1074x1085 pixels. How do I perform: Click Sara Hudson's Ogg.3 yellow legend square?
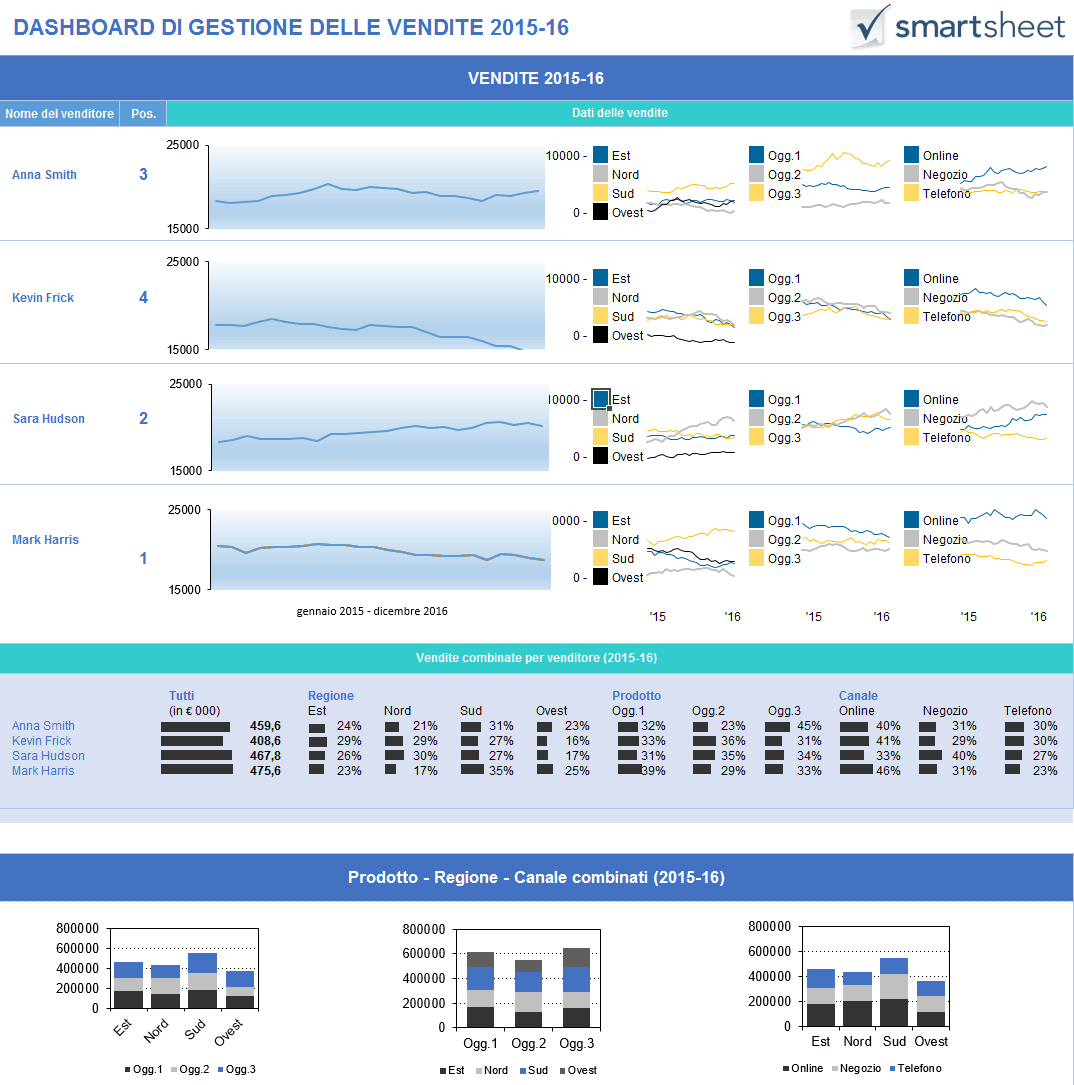(756, 437)
